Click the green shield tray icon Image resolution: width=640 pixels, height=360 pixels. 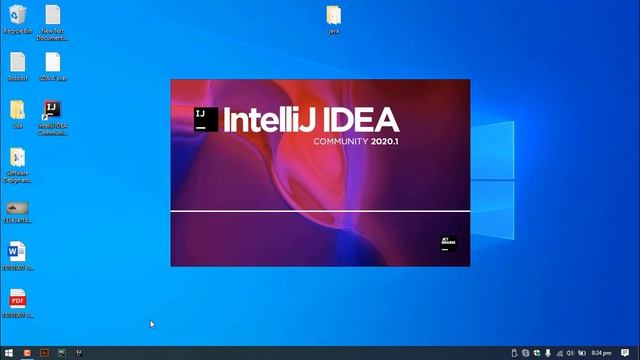click(x=537, y=353)
